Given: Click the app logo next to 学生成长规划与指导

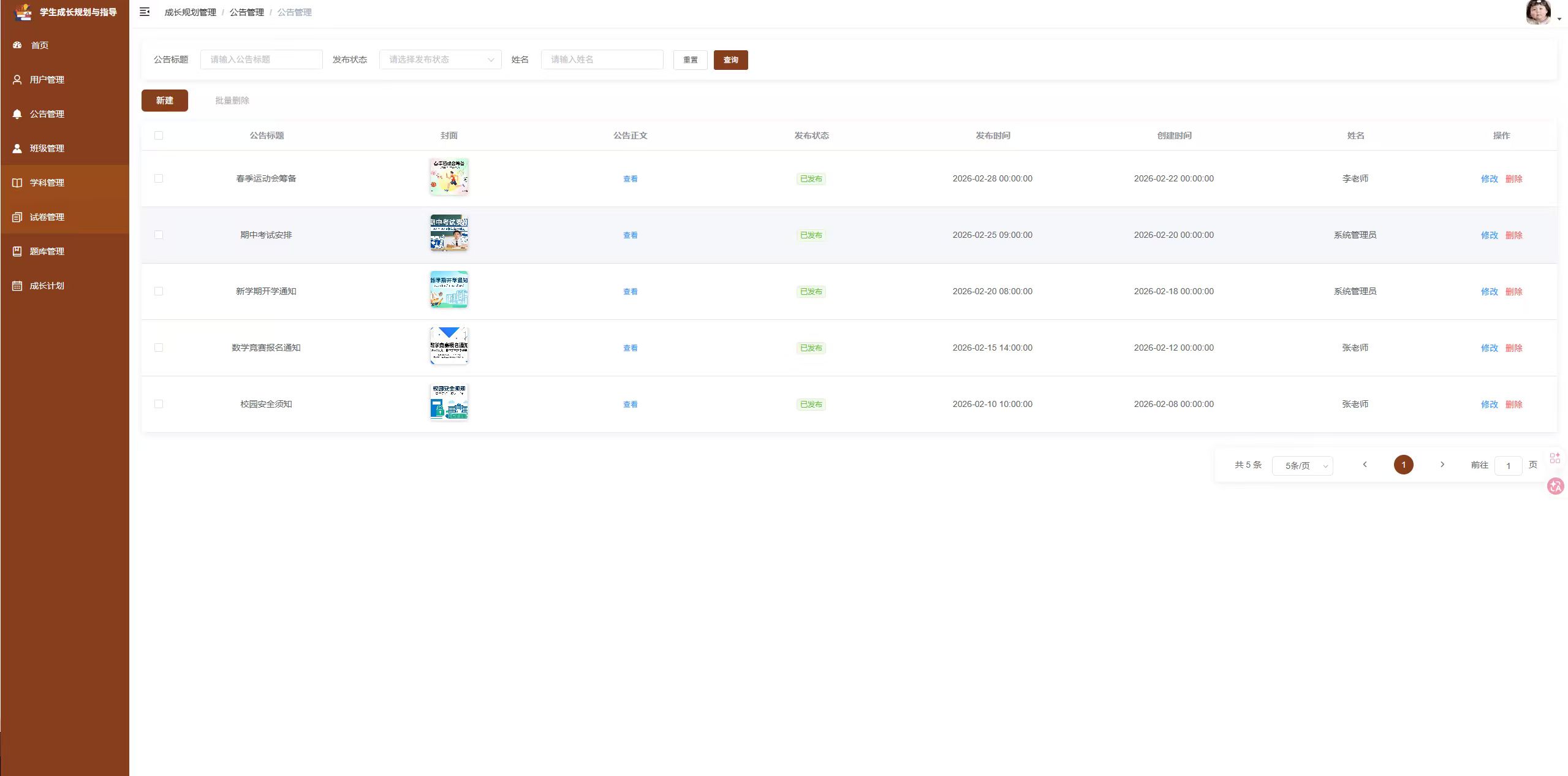Looking at the screenshot, I should click(23, 12).
